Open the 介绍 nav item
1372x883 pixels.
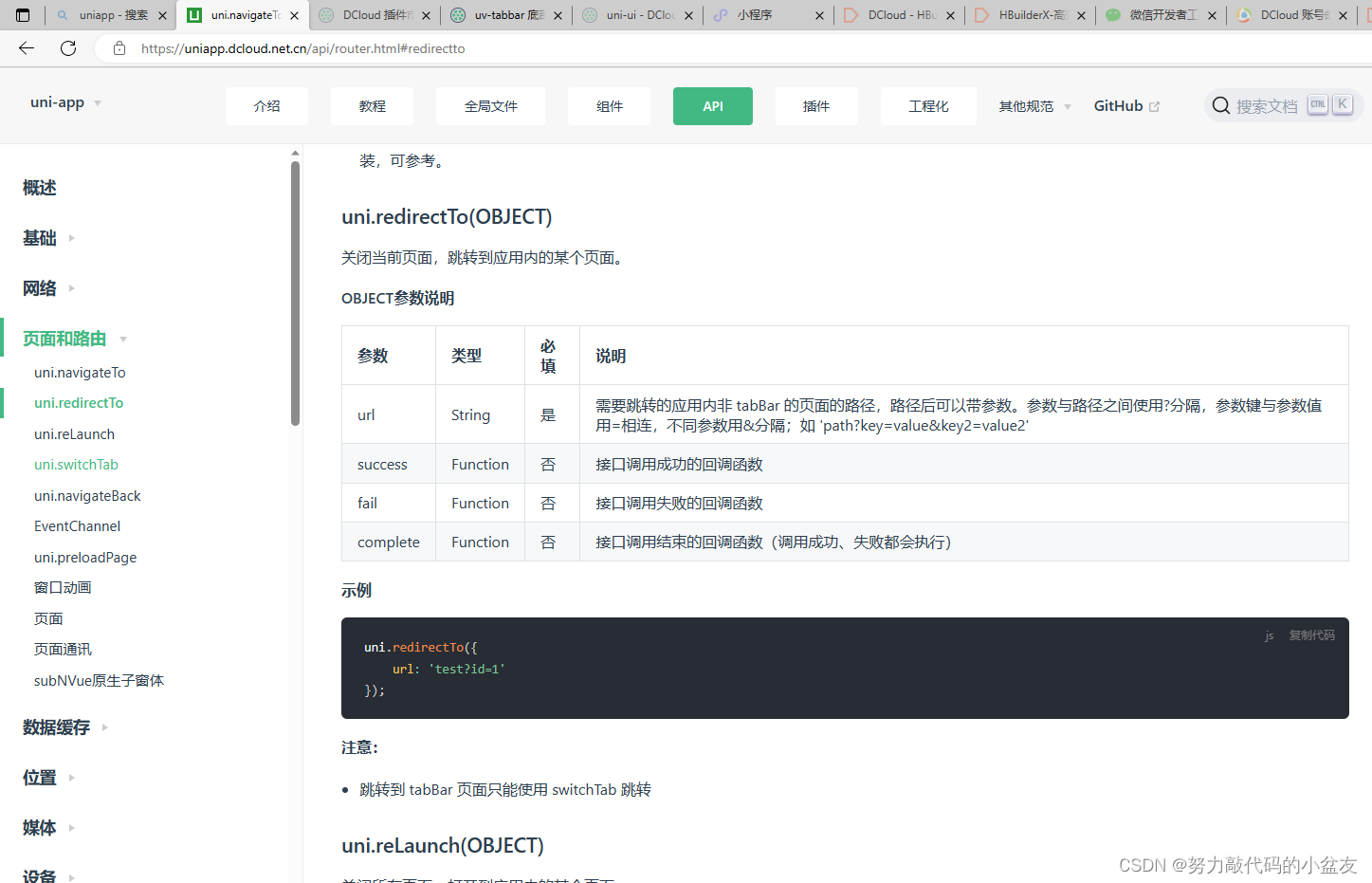point(266,106)
